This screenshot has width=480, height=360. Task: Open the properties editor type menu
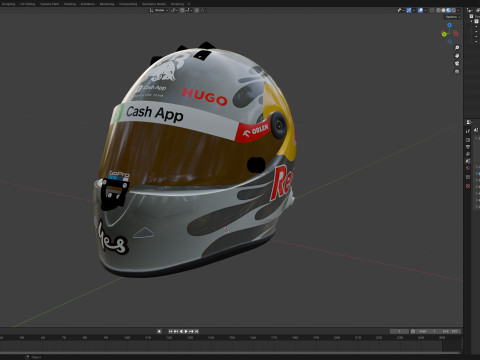(x=470, y=122)
